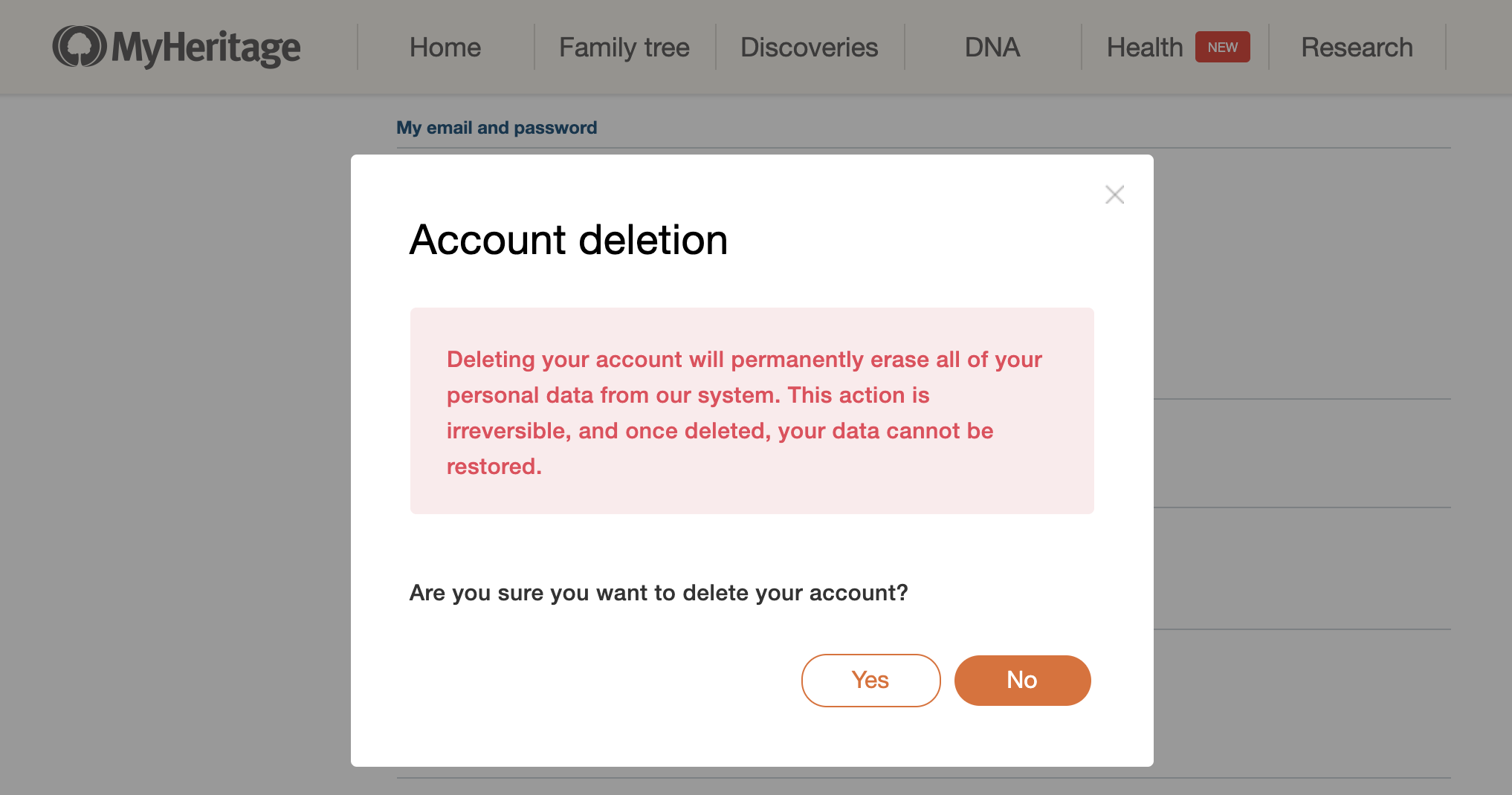Click the empty white area below Yes button
The width and height of the screenshot is (1512, 795).
click(x=870, y=737)
